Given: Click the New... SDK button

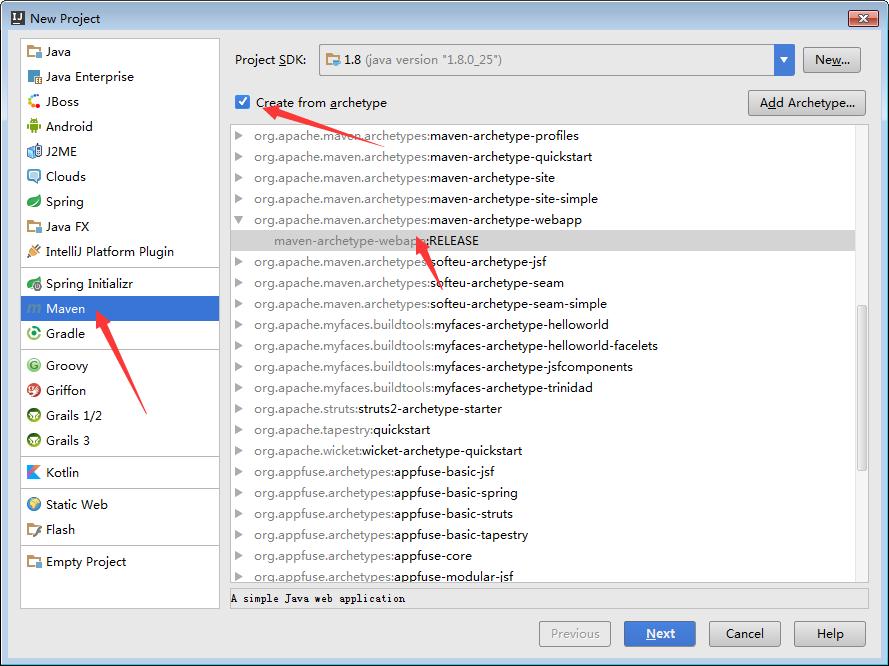Looking at the screenshot, I should (x=832, y=60).
